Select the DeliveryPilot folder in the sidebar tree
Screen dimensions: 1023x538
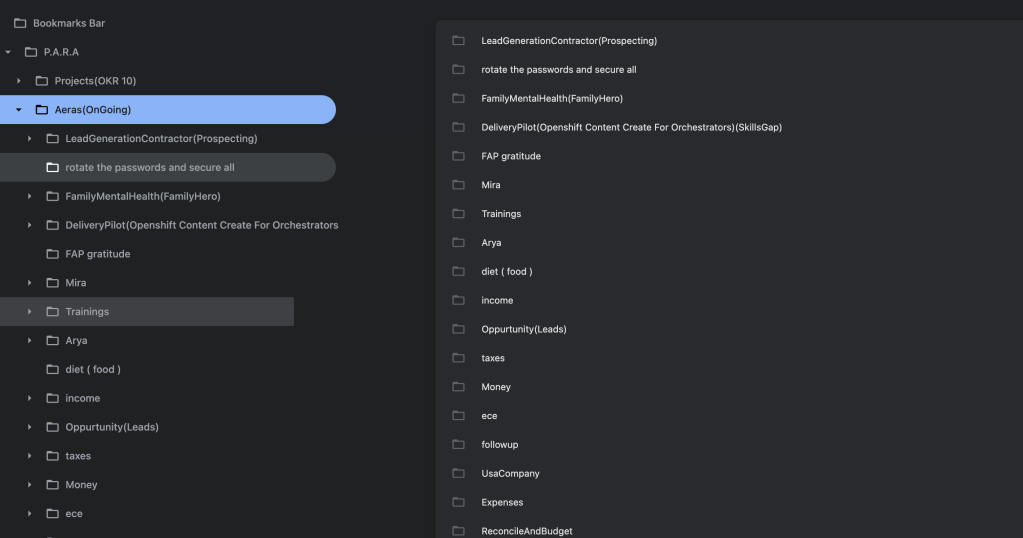[202, 225]
